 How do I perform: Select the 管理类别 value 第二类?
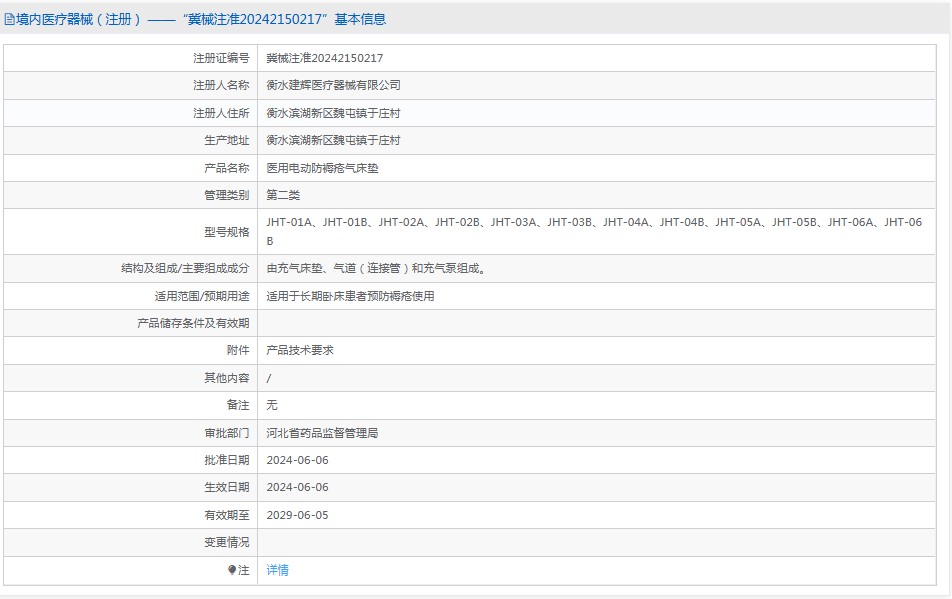coord(282,195)
